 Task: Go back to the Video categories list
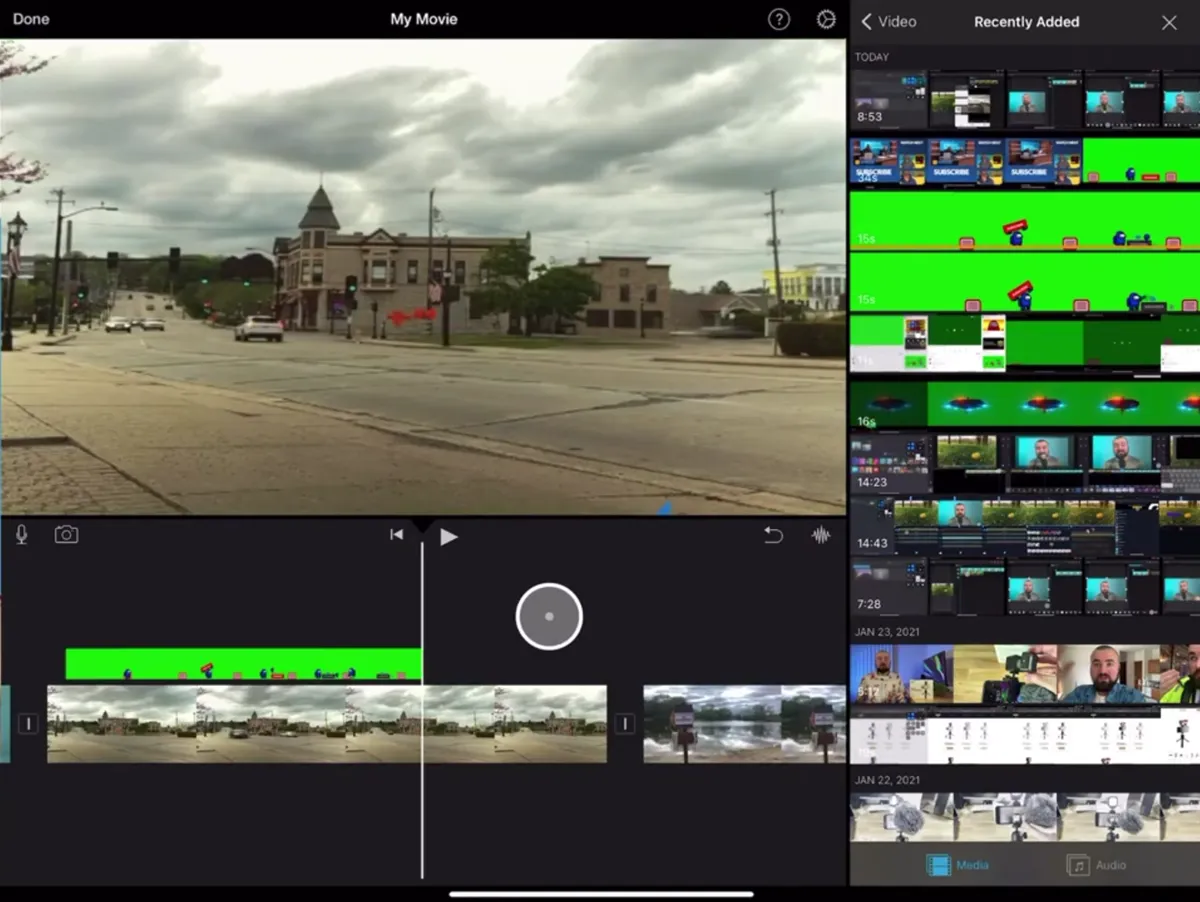[x=888, y=21]
